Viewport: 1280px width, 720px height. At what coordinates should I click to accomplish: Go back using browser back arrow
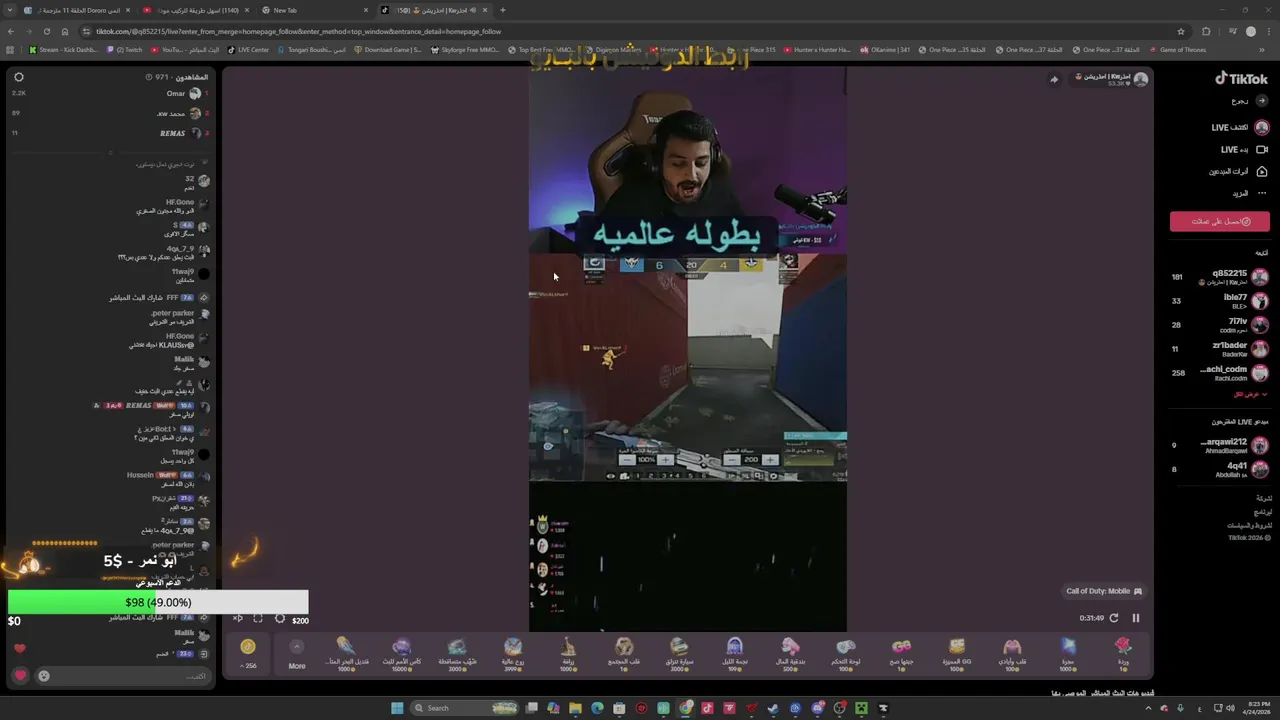coord(11,31)
